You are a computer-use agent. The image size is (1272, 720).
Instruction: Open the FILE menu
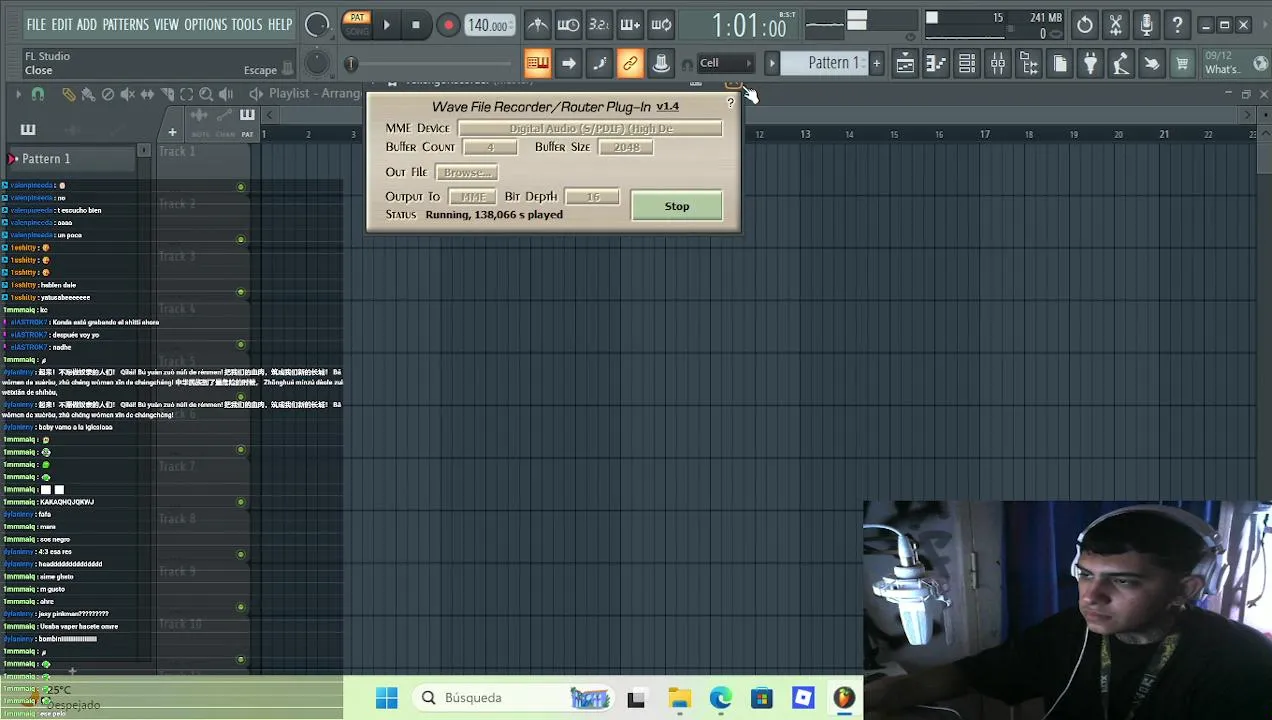click(x=36, y=24)
